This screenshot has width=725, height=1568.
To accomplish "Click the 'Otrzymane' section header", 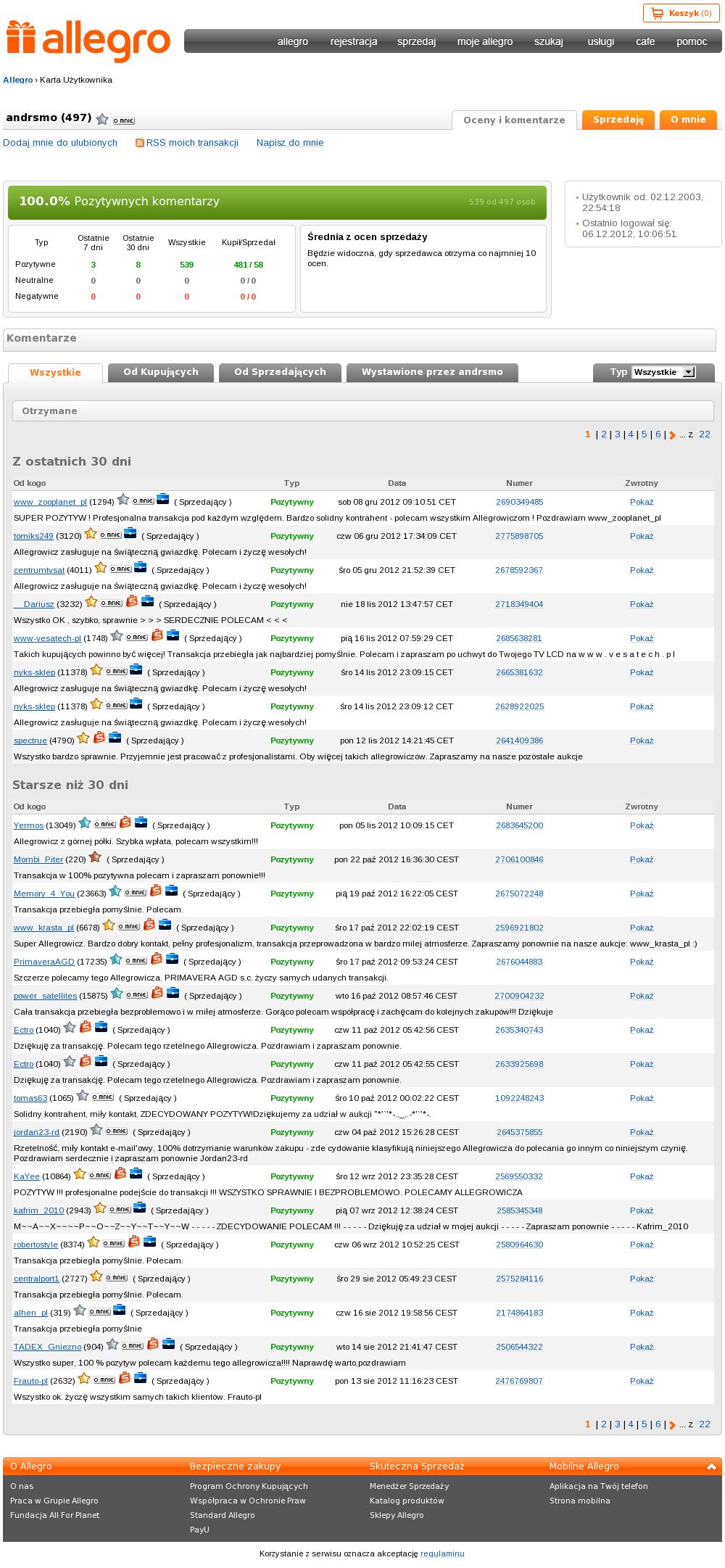I will click(x=363, y=411).
